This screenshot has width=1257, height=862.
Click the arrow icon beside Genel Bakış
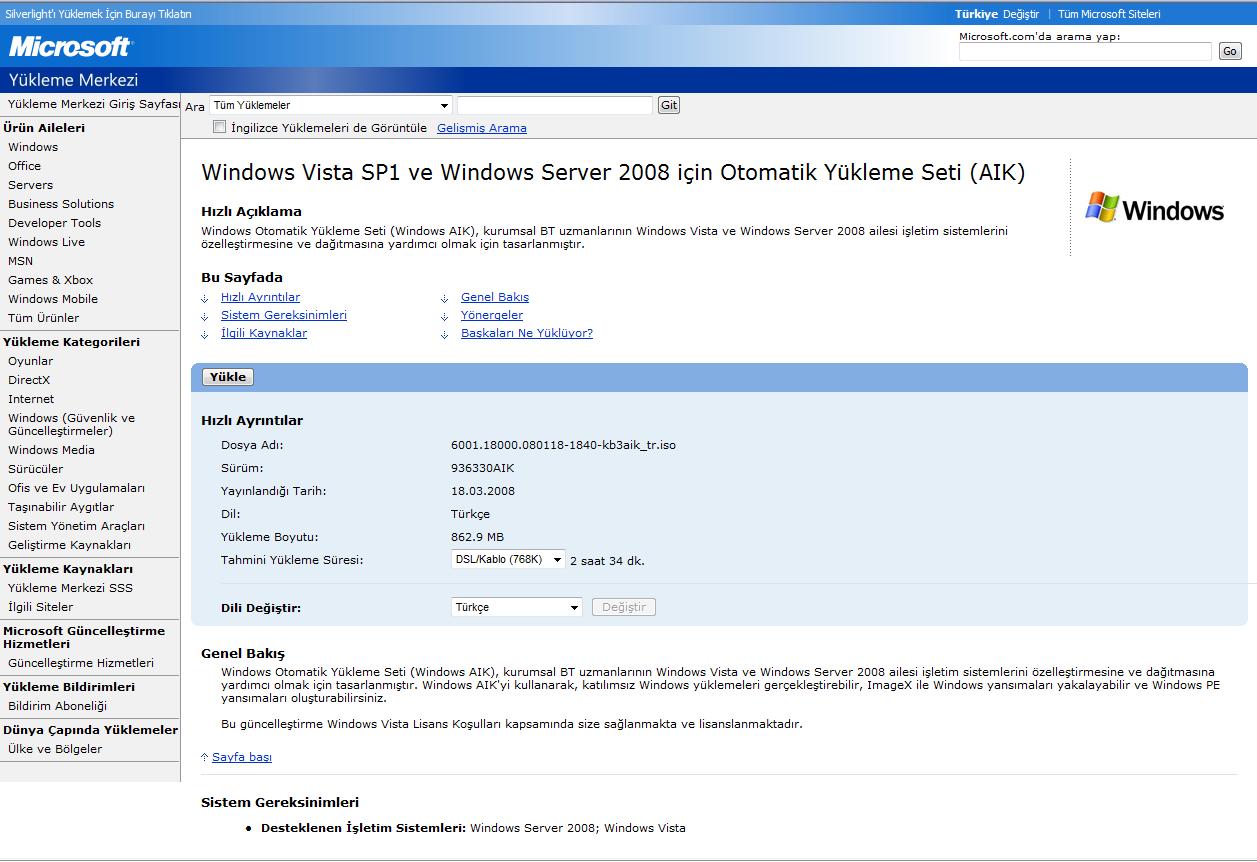(x=445, y=298)
